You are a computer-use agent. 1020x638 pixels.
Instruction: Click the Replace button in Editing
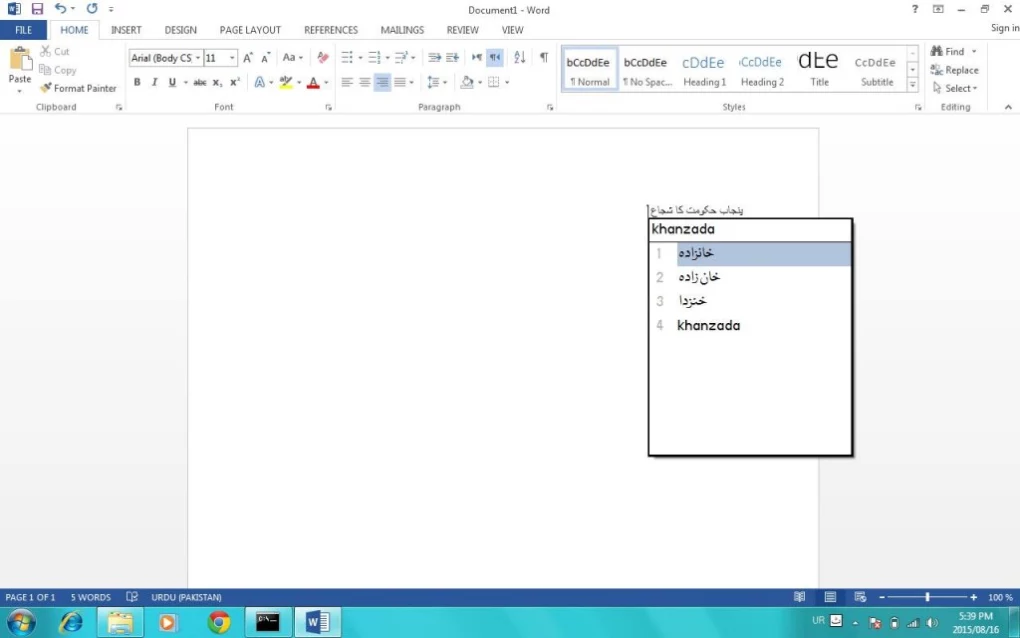click(954, 70)
